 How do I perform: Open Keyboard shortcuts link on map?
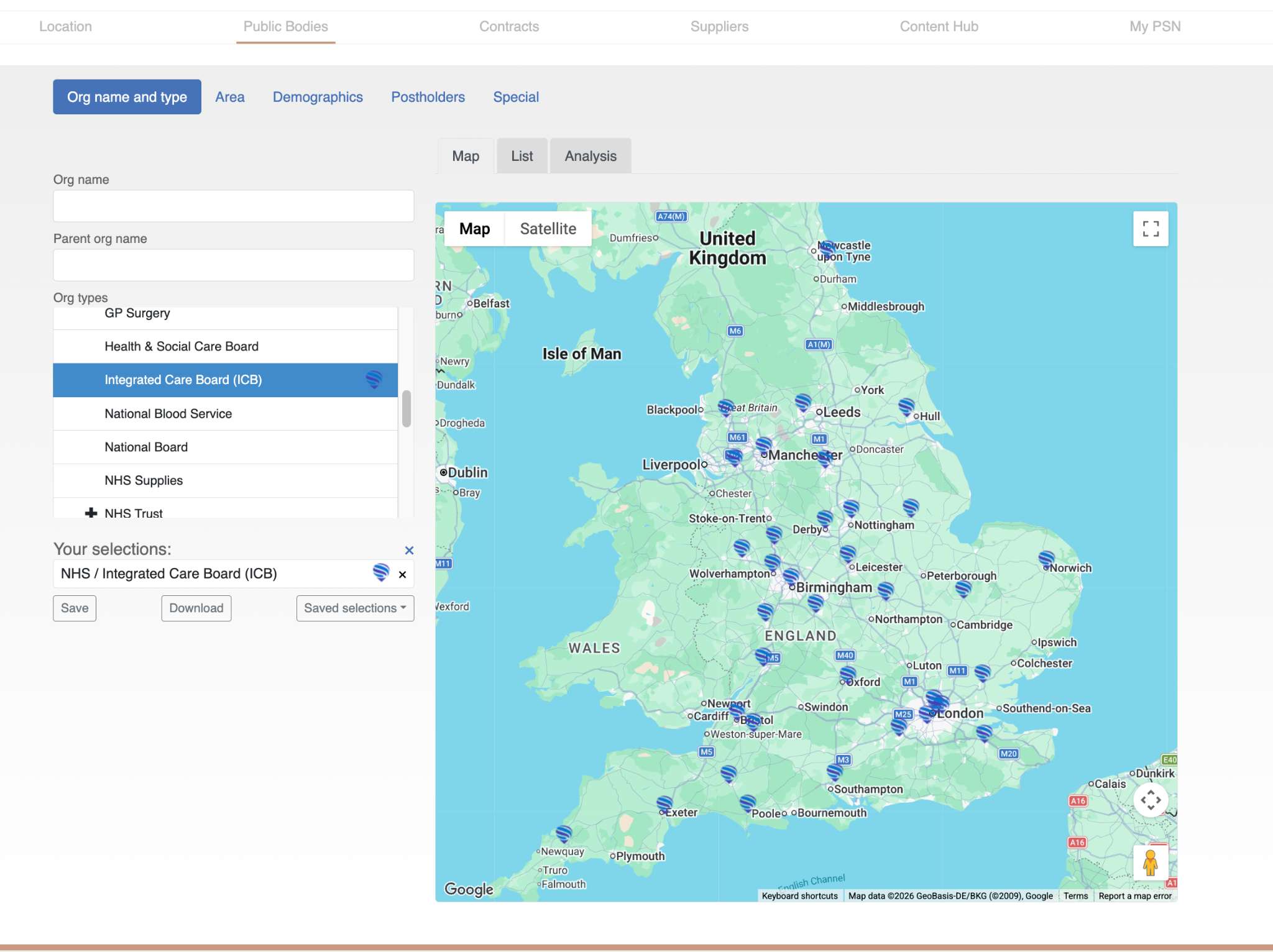click(799, 896)
